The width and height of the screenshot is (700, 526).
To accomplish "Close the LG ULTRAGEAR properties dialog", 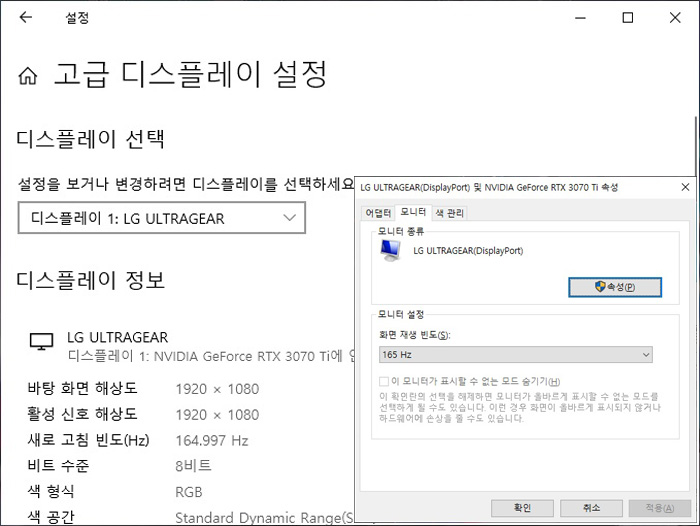I will click(x=685, y=187).
